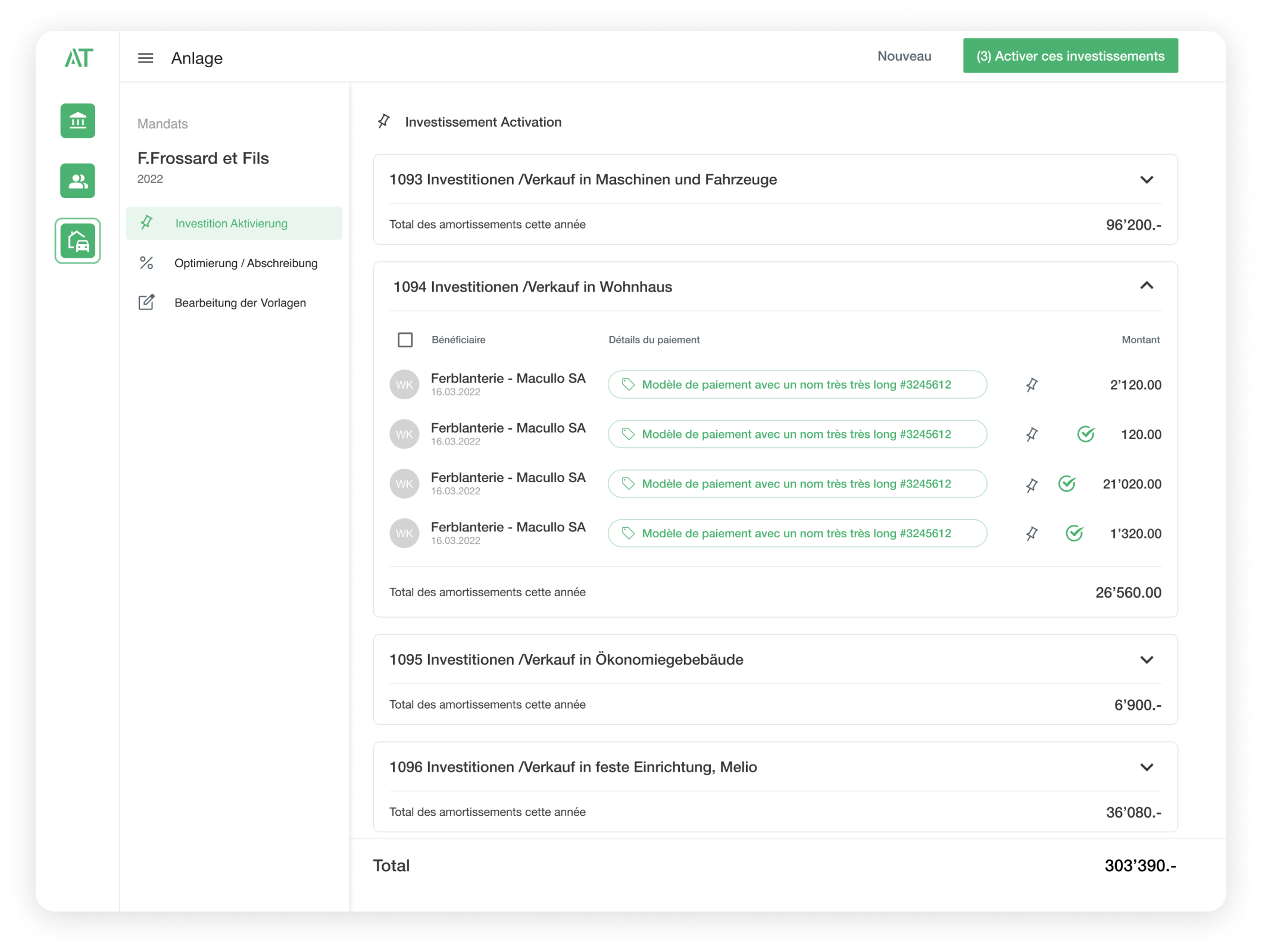Open Bearbeitung der Vorlagen menu item

(234, 303)
